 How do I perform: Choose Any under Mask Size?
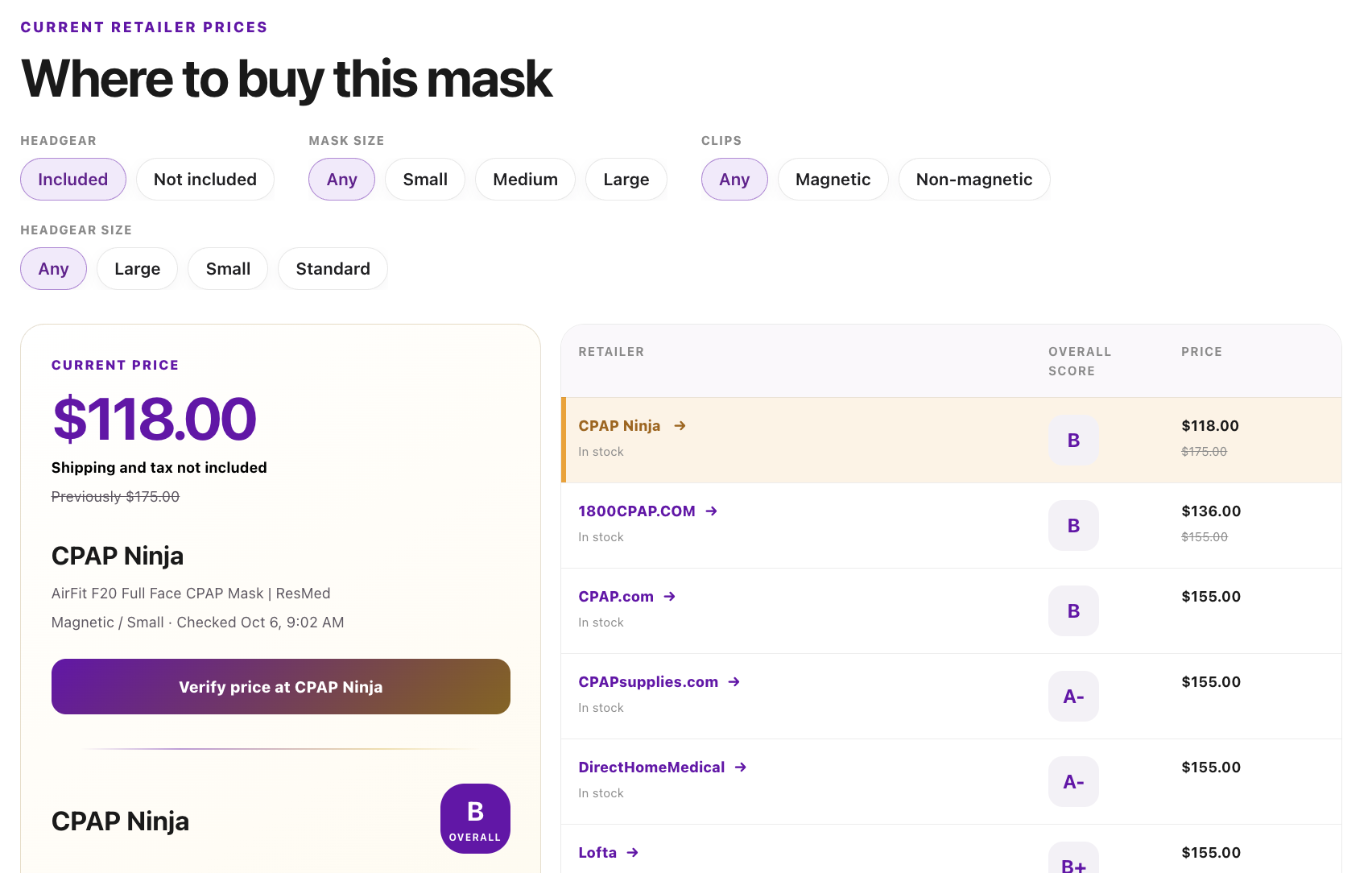pyautogui.click(x=341, y=179)
